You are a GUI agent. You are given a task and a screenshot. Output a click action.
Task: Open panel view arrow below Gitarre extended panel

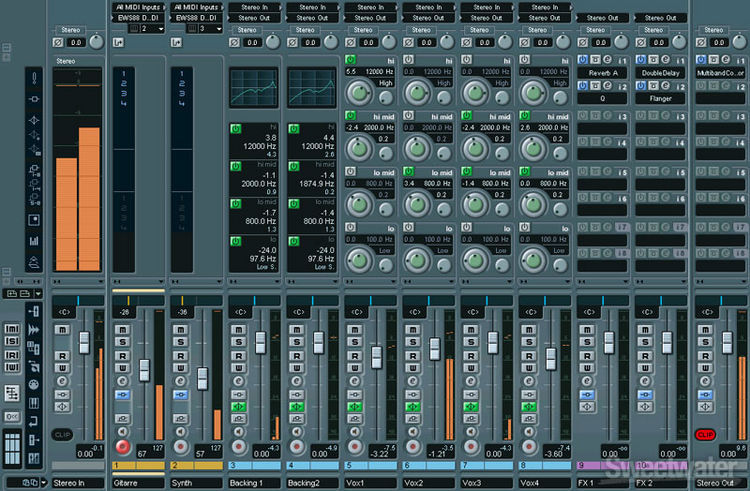tap(161, 282)
